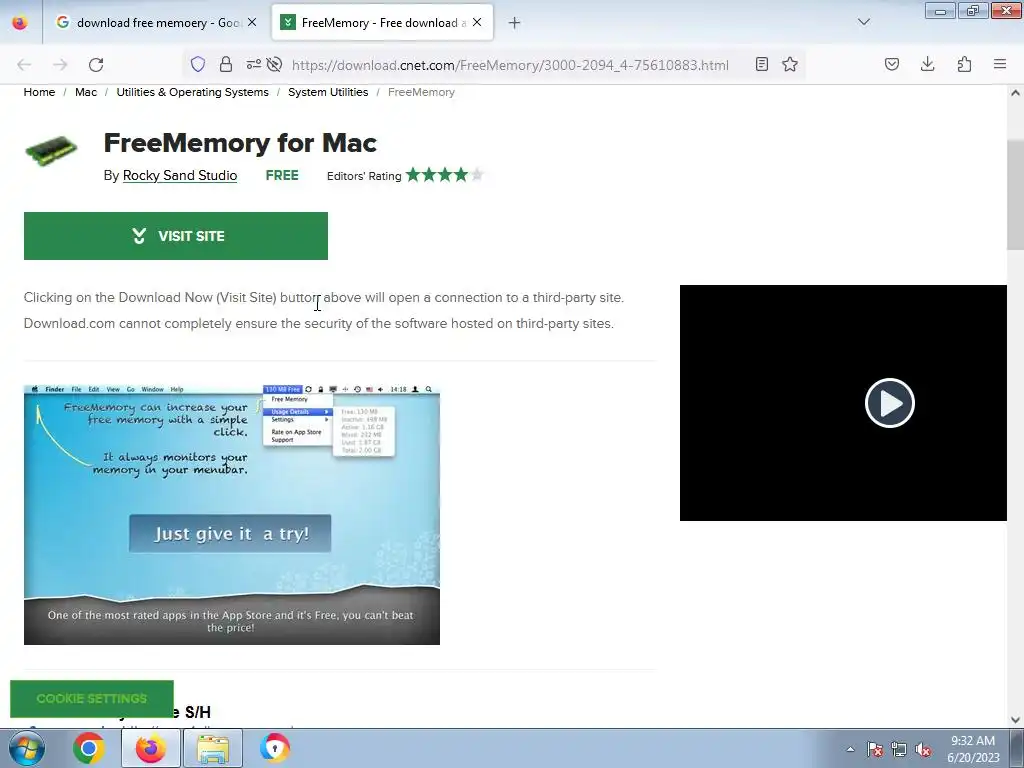Click the blocked autoplay indicator icon

click(x=275, y=64)
